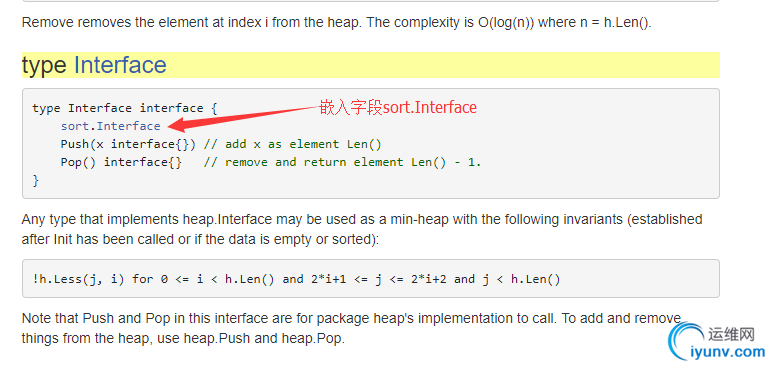Click the 'remove and return element' comment
The height and width of the screenshot is (368, 771).
(x=342, y=162)
